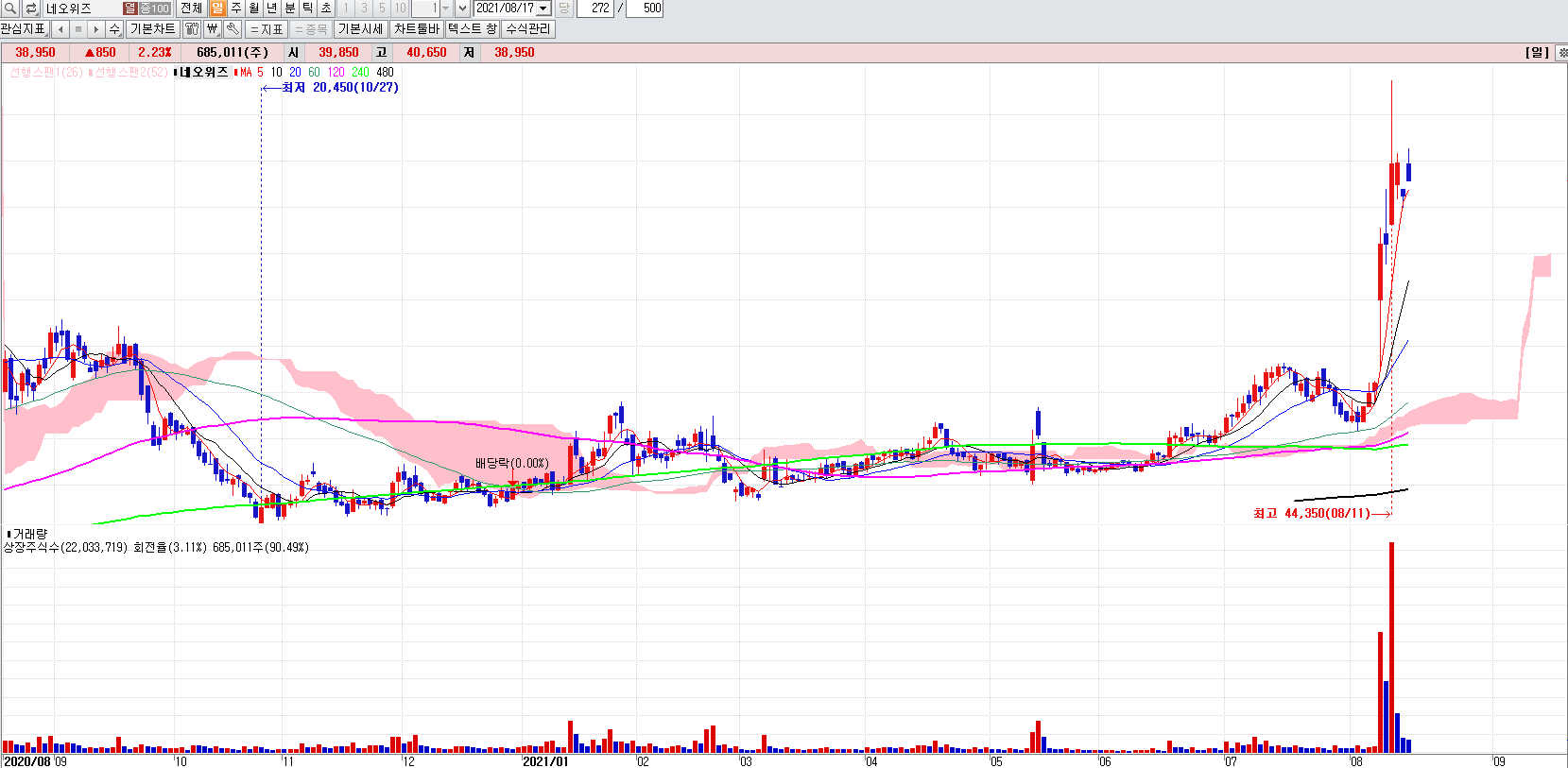Viewport: 1568px width, 768px height.
Task: Click the settings icon beside [일]
Action: click(x=1562, y=53)
